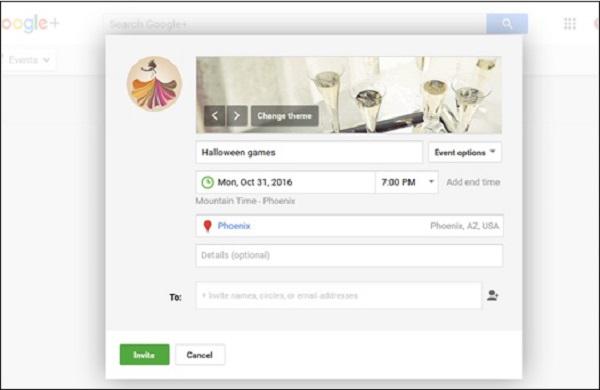This screenshot has height=390, width=600.
Task: Click the next theme arrow
Action: click(237, 116)
